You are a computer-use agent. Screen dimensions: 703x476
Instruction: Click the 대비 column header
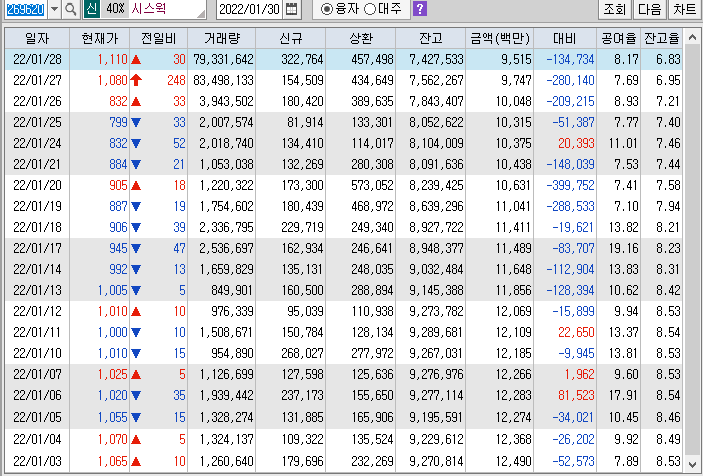[565, 39]
